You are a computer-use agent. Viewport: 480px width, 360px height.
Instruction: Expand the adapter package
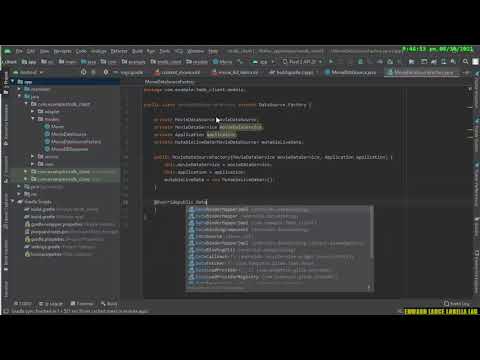[33, 112]
